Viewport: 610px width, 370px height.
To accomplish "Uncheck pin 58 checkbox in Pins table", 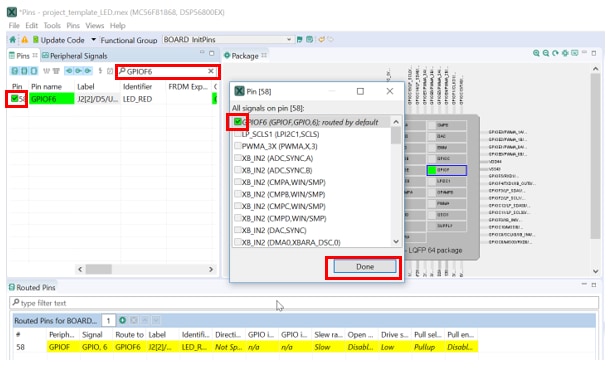I will pyautogui.click(x=14, y=99).
